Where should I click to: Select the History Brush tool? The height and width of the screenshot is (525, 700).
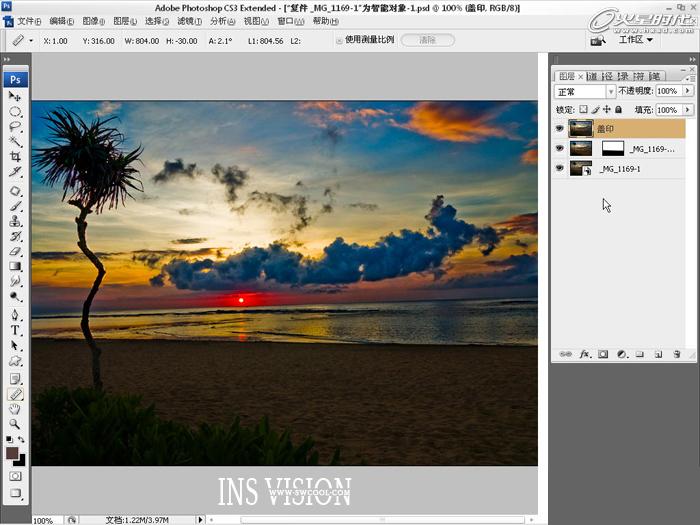point(15,236)
